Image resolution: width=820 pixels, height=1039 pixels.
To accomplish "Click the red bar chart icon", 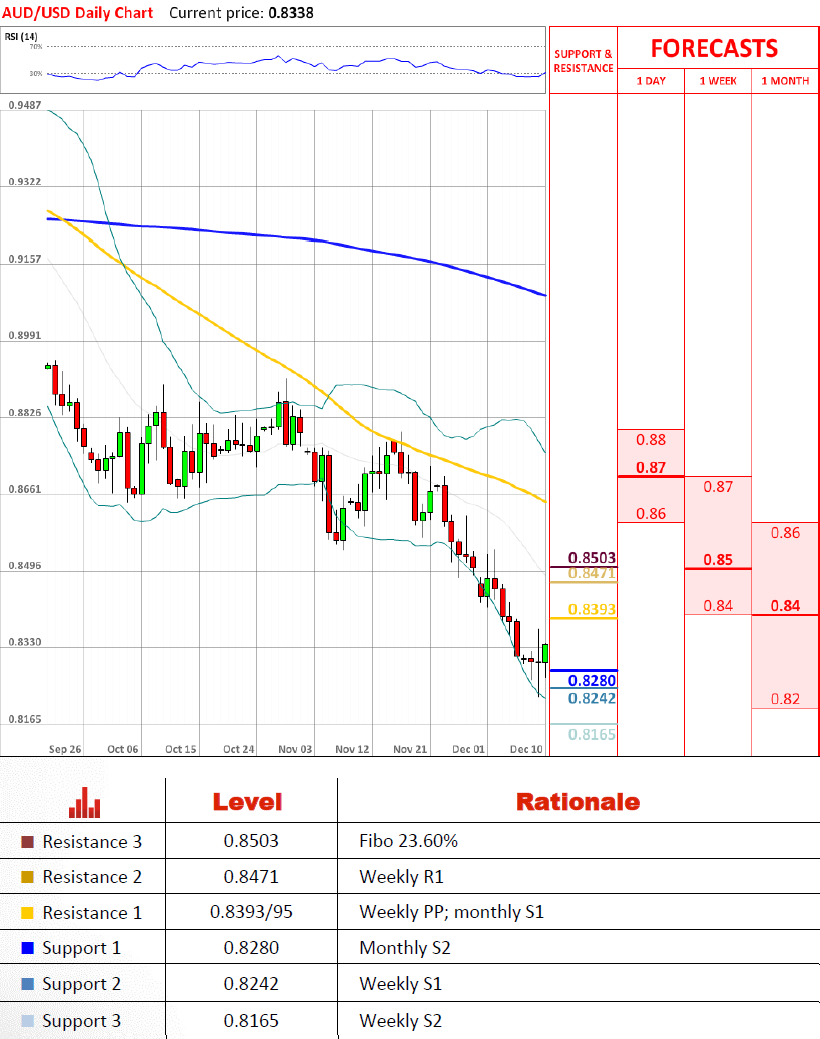I will [x=85, y=802].
